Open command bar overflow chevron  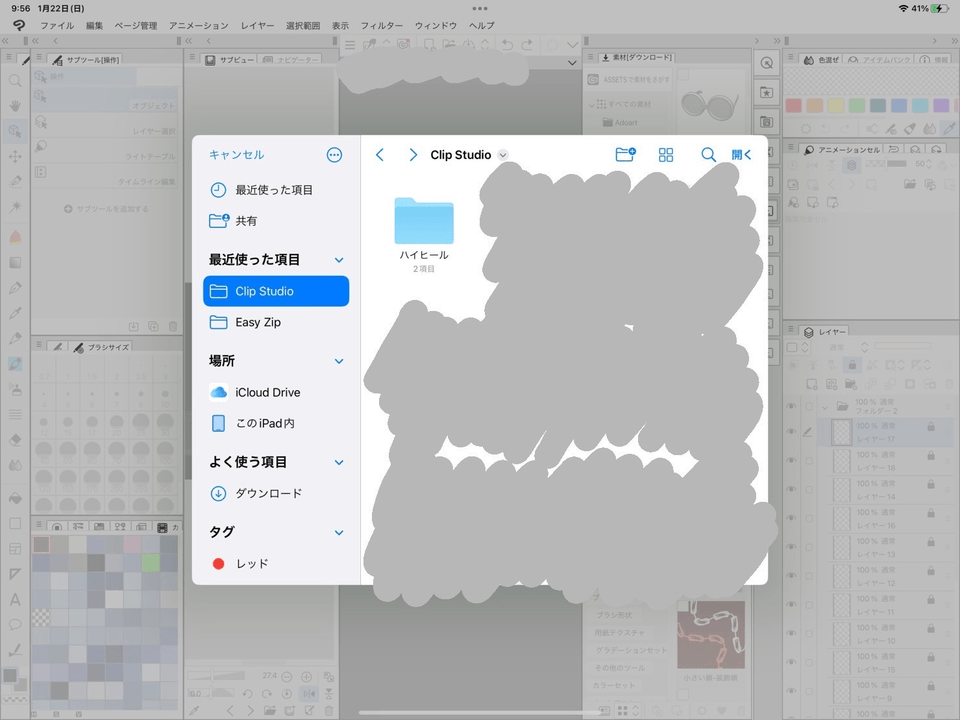point(572,45)
